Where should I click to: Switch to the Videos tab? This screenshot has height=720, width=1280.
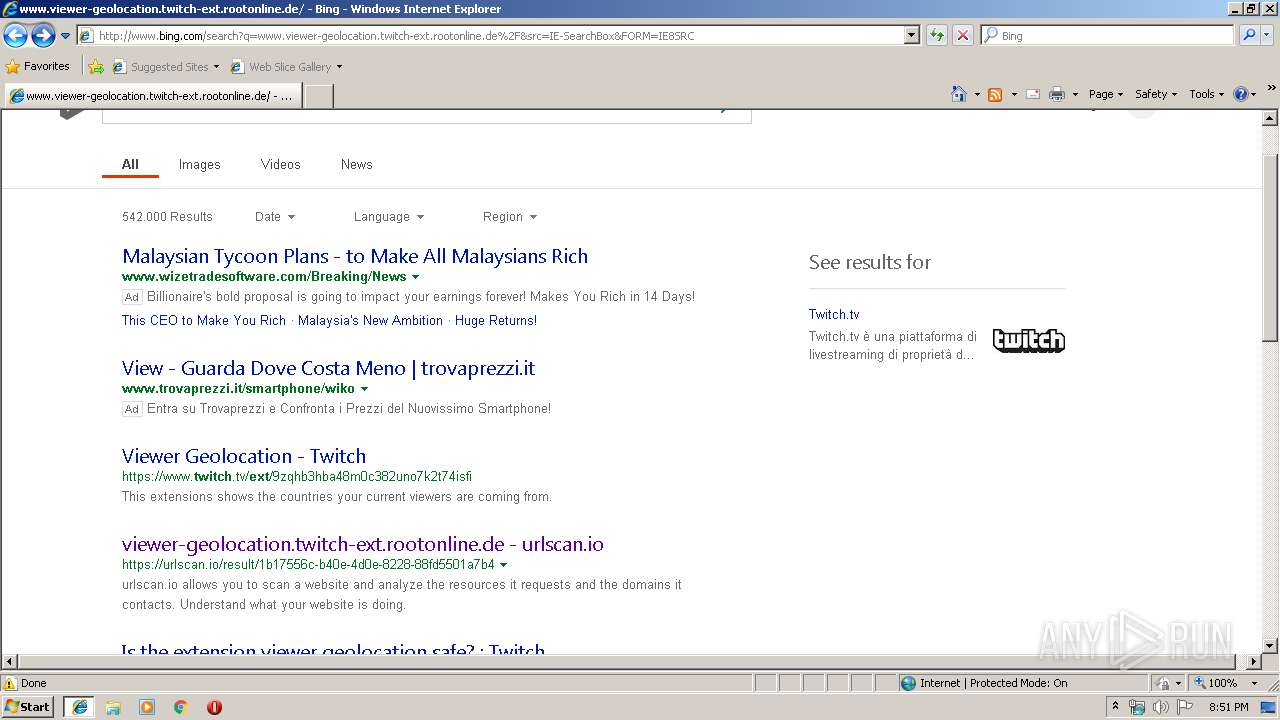click(x=280, y=164)
